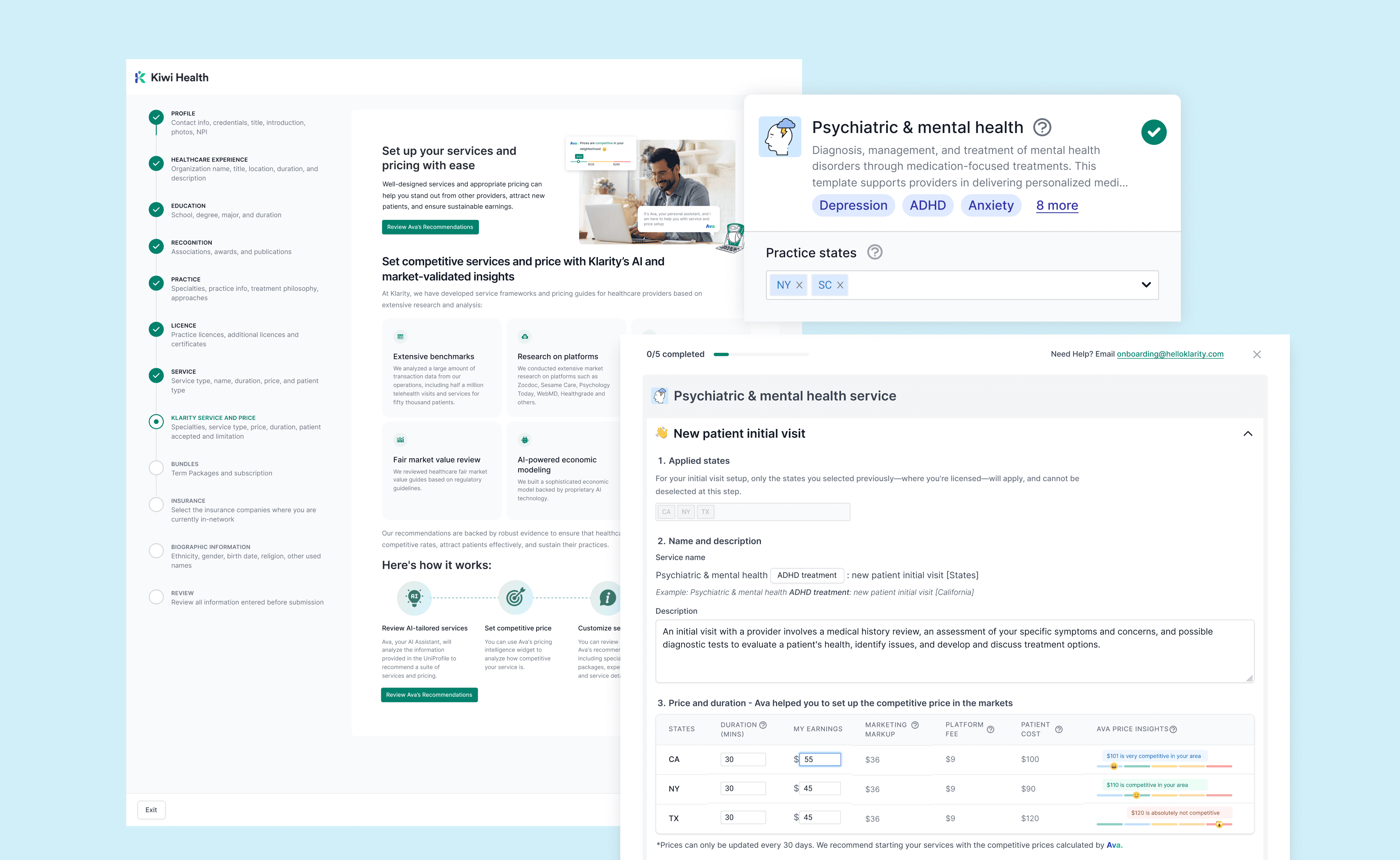The width and height of the screenshot is (1400, 860).
Task: Click the Ava robot mascot icon
Action: (731, 238)
